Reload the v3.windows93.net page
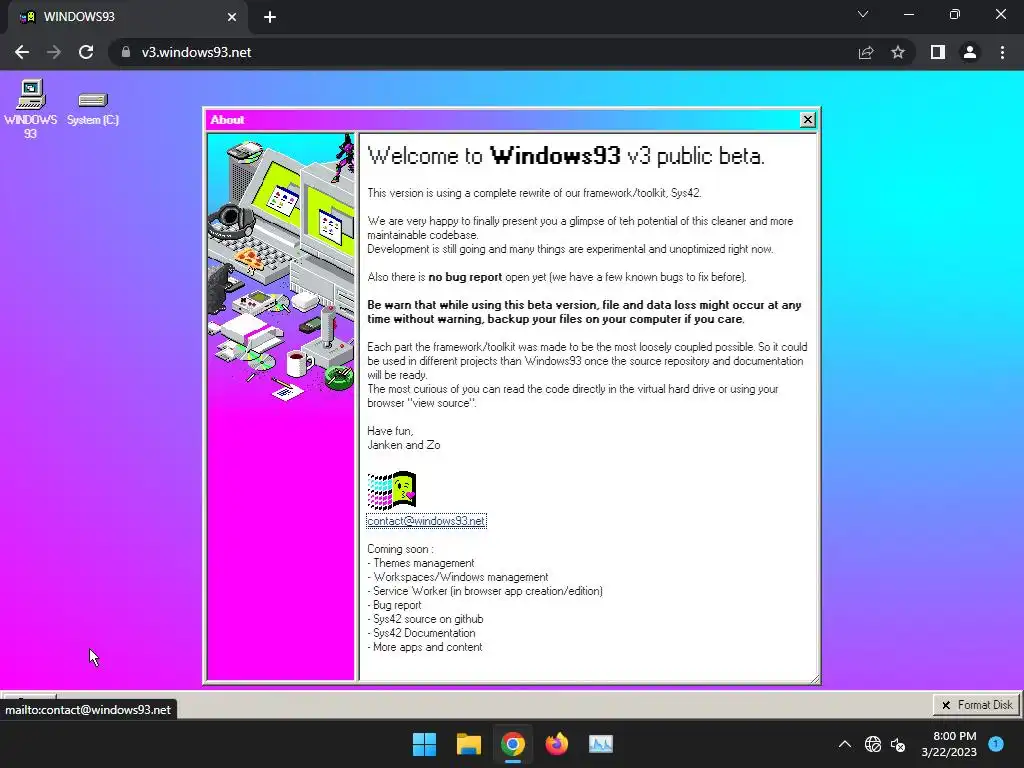Viewport: 1024px width, 768px height. pyautogui.click(x=86, y=52)
